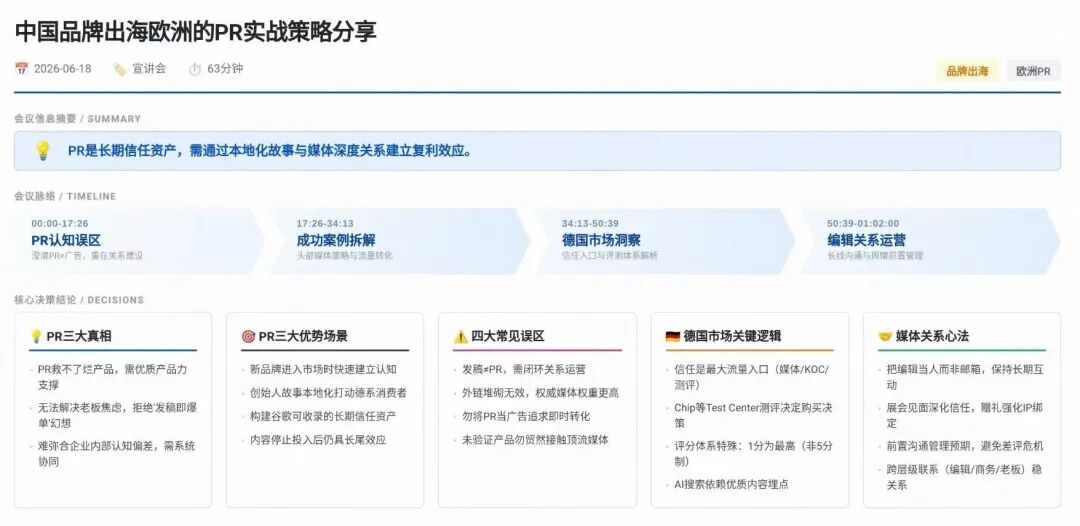Click bullet 未验证产品勿贸然接触顶流媒体

pos(535,440)
